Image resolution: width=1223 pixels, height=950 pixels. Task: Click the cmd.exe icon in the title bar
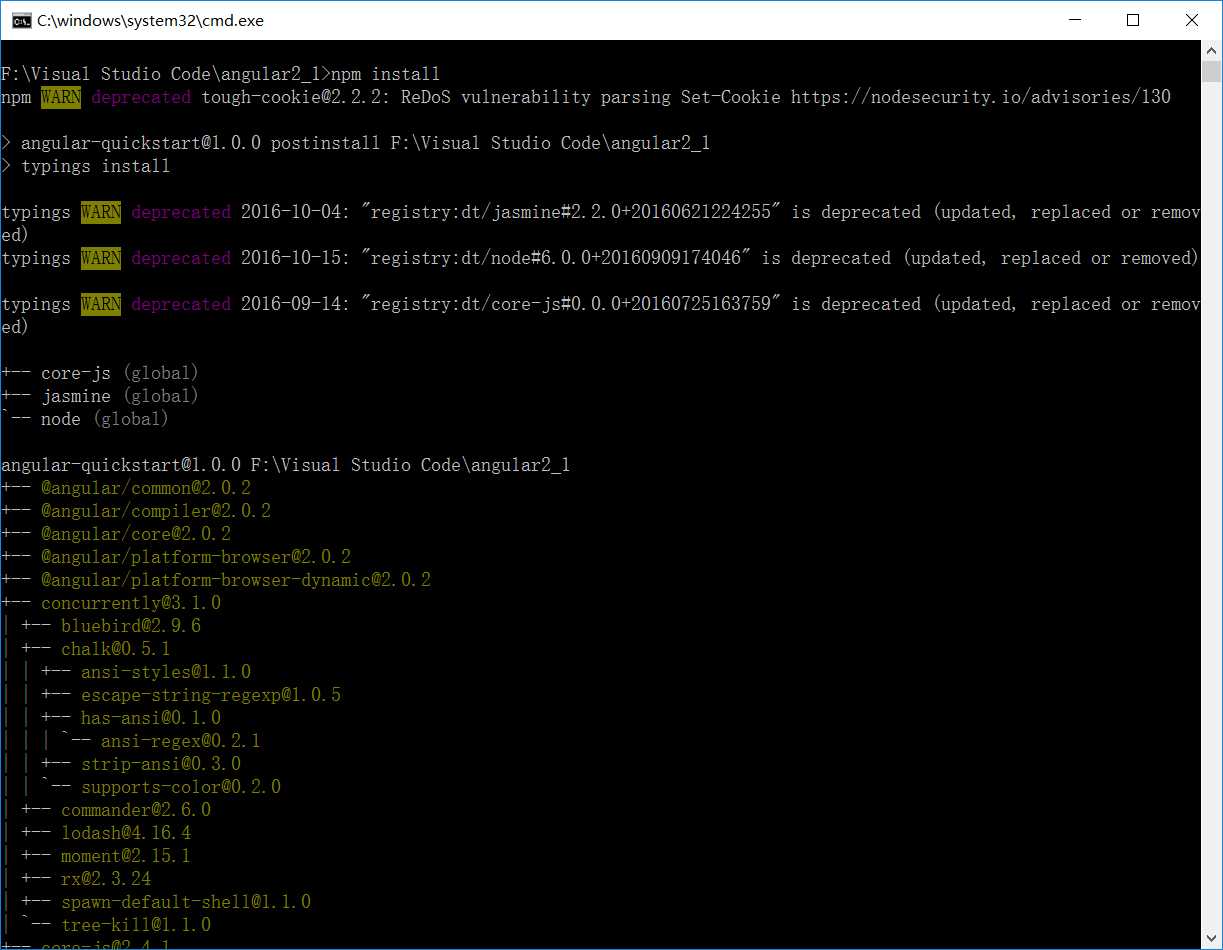(x=20, y=20)
